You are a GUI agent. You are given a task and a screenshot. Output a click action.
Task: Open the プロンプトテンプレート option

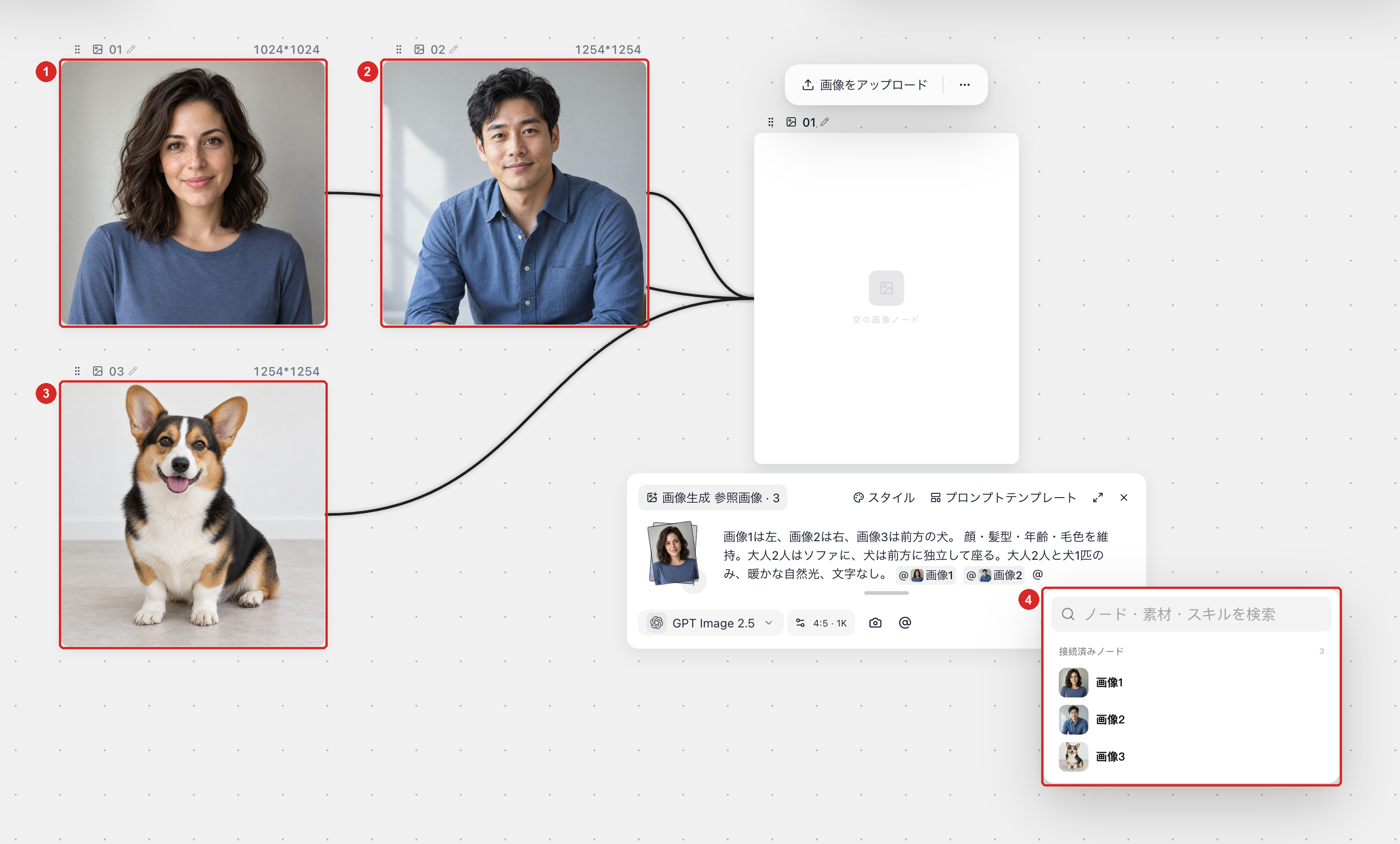click(x=1003, y=498)
